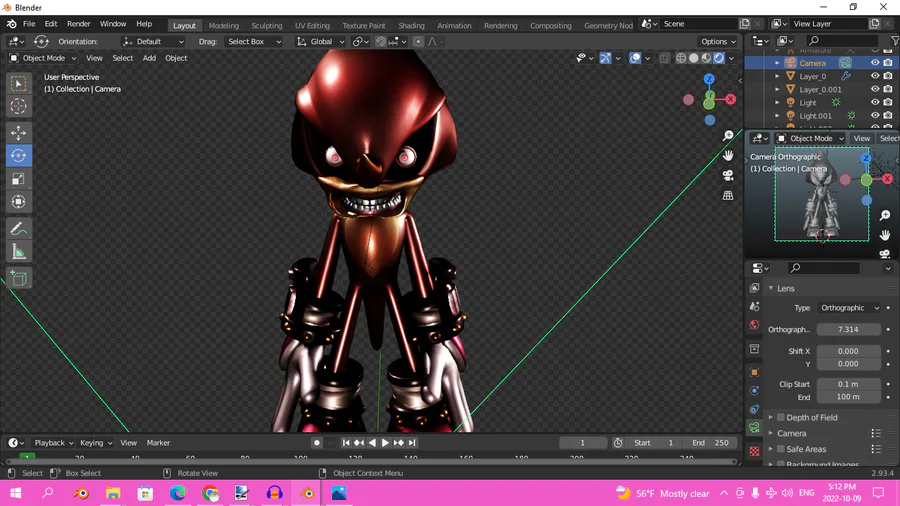Click the End frame 250 field

pyautogui.click(x=710, y=443)
